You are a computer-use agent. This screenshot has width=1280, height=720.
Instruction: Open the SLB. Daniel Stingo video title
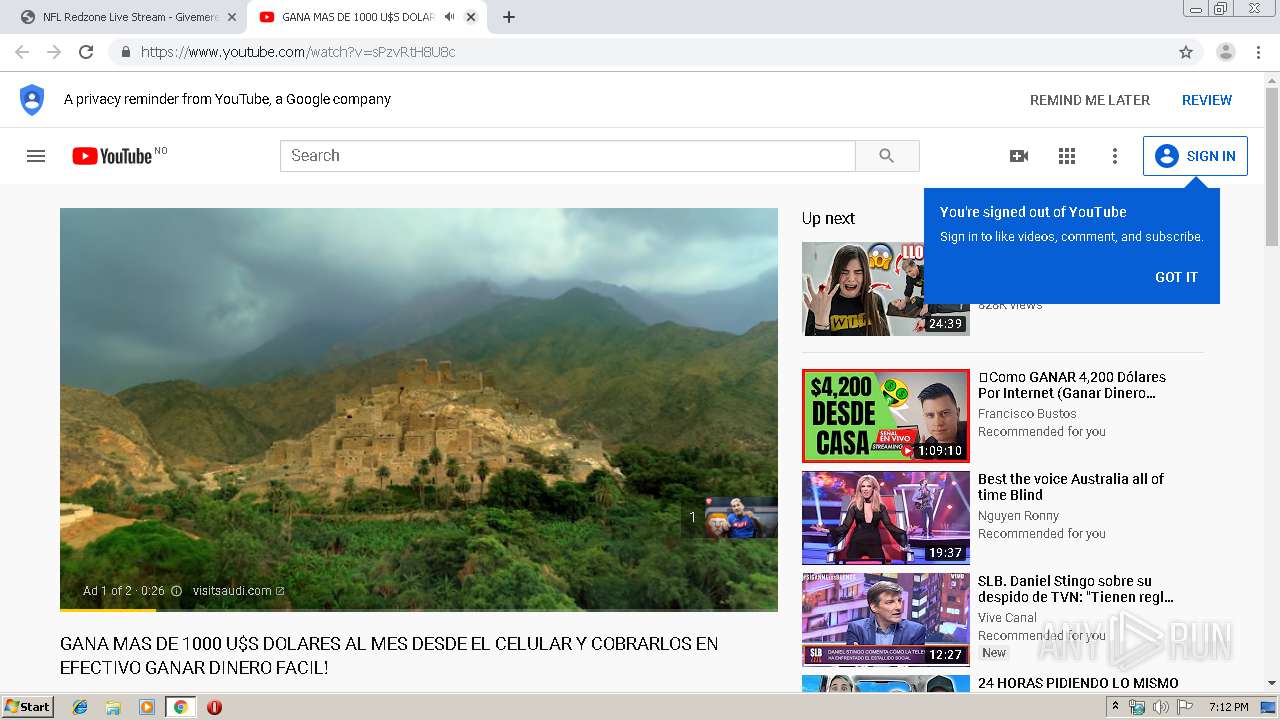[x=1075, y=589]
